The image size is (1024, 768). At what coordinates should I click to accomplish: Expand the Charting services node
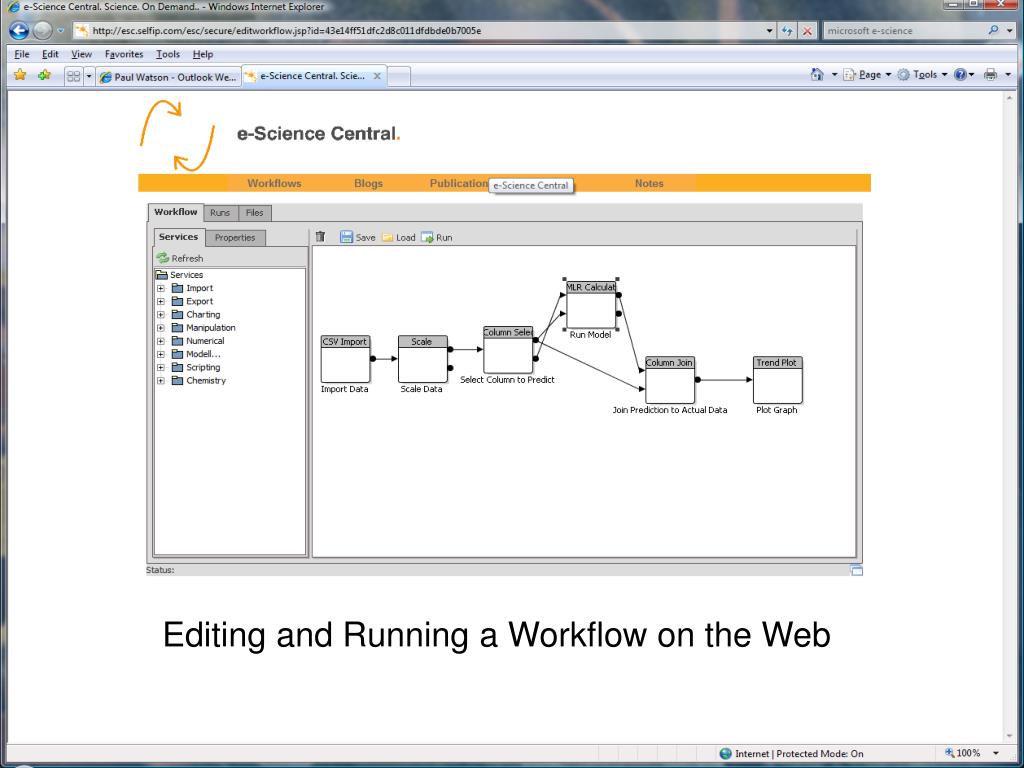(x=161, y=314)
